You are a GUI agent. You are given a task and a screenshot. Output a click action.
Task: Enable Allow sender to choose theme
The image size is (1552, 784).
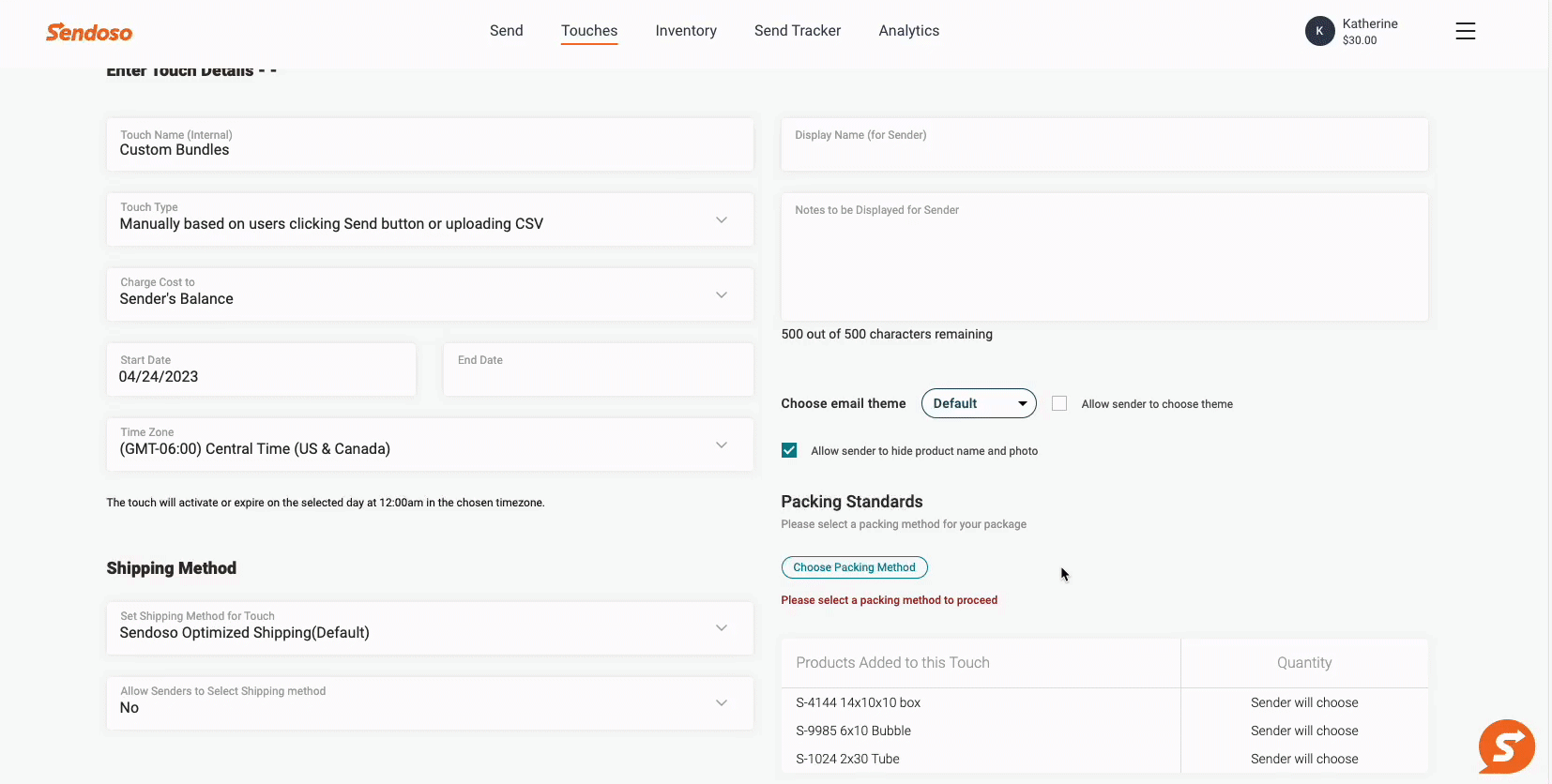(x=1059, y=403)
